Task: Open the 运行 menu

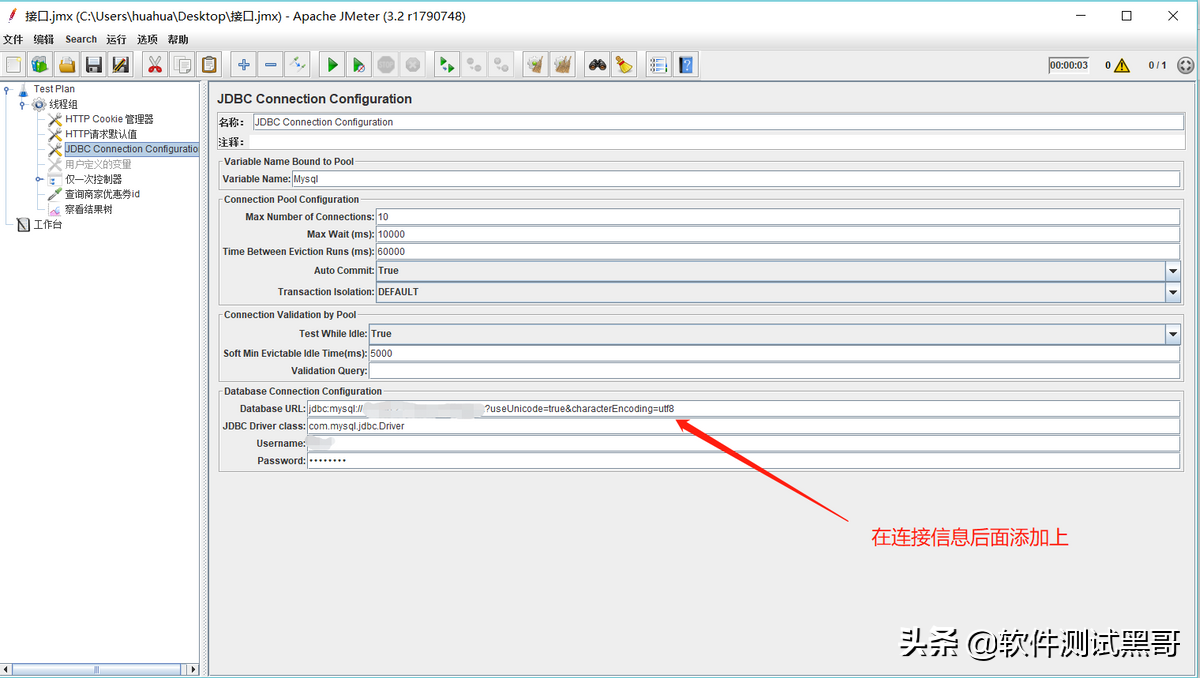Action: (x=116, y=40)
